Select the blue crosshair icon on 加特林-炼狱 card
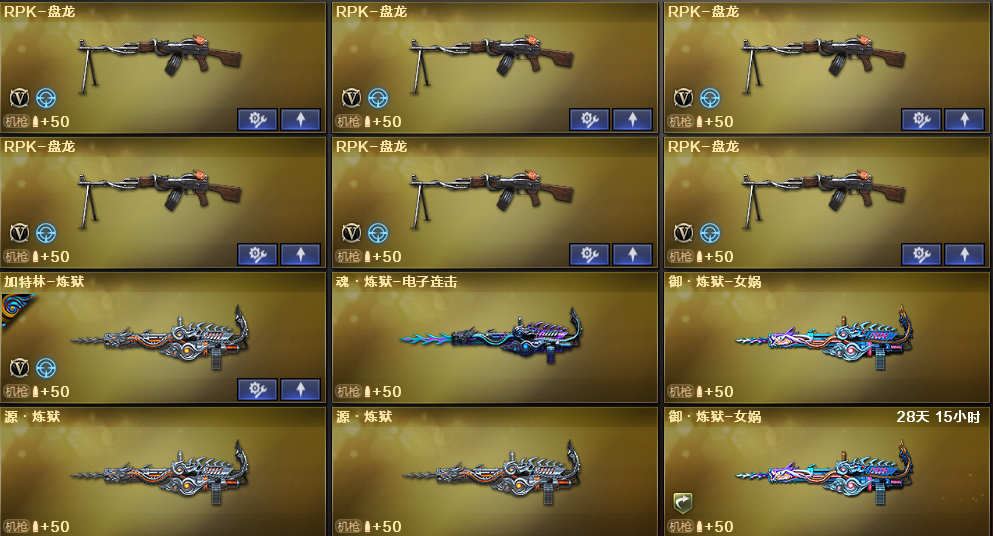This screenshot has height=536, width=993. click(46, 368)
